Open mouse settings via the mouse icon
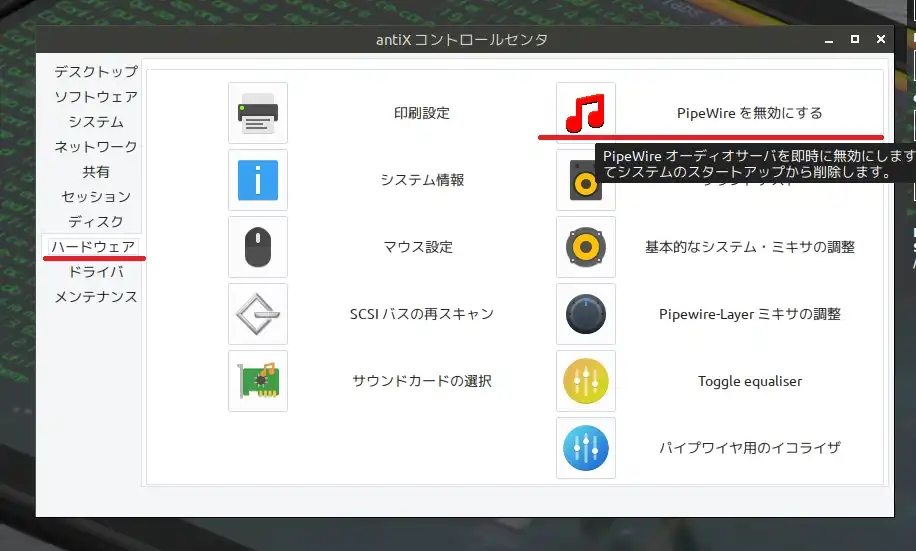Image resolution: width=916 pixels, height=551 pixels. pyautogui.click(x=257, y=247)
